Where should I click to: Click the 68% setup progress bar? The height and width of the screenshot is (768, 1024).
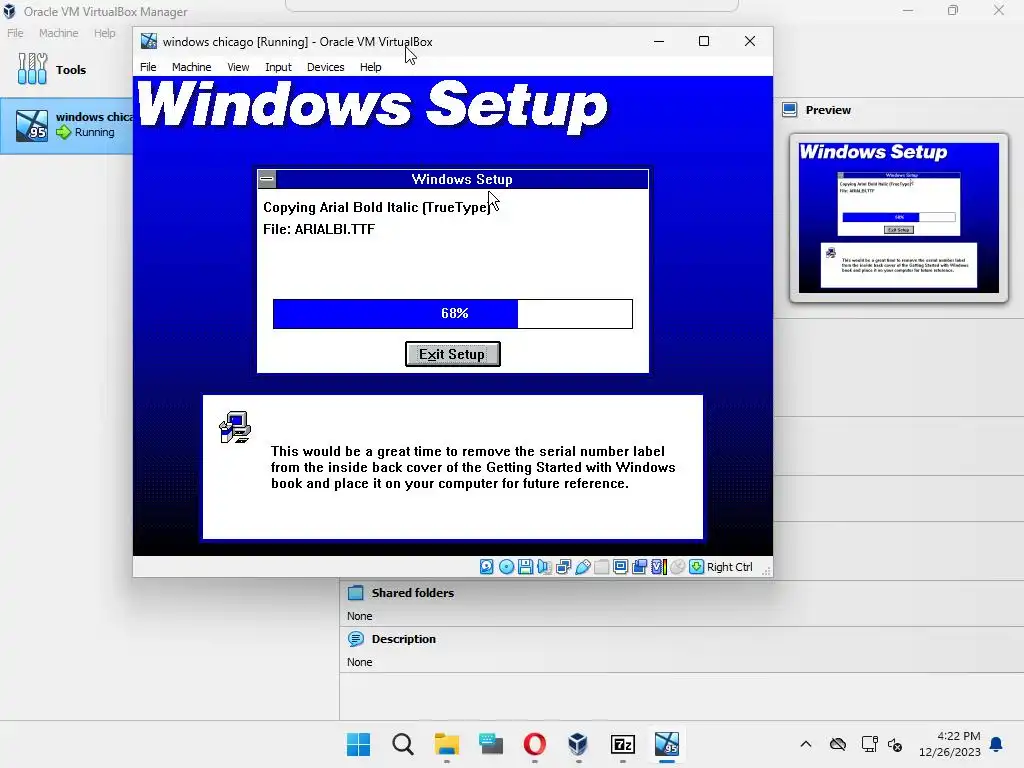[453, 313]
